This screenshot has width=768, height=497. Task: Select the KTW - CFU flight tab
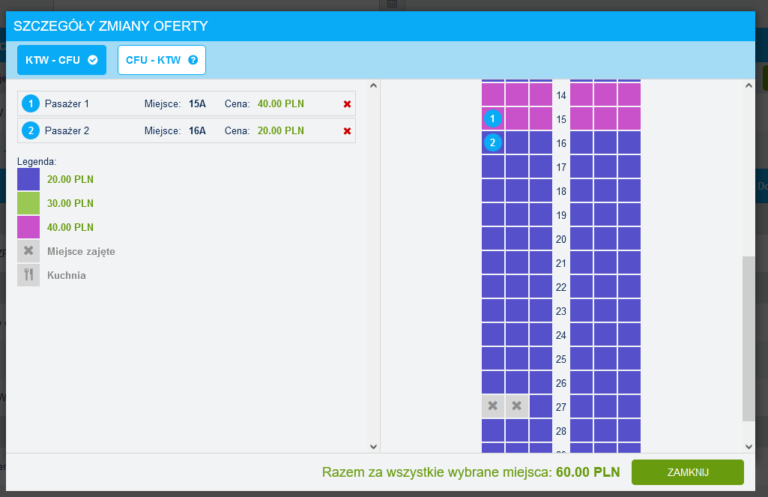tap(61, 60)
